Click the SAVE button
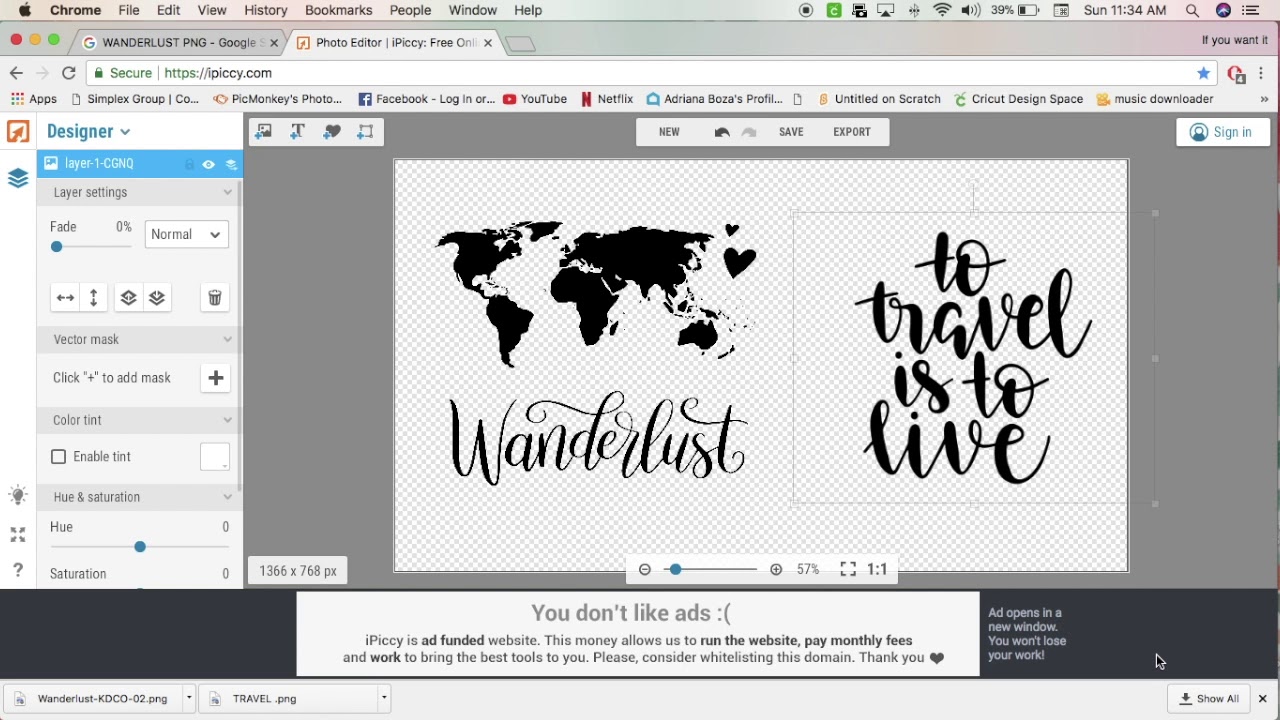This screenshot has height=720, width=1280. pyautogui.click(x=791, y=132)
